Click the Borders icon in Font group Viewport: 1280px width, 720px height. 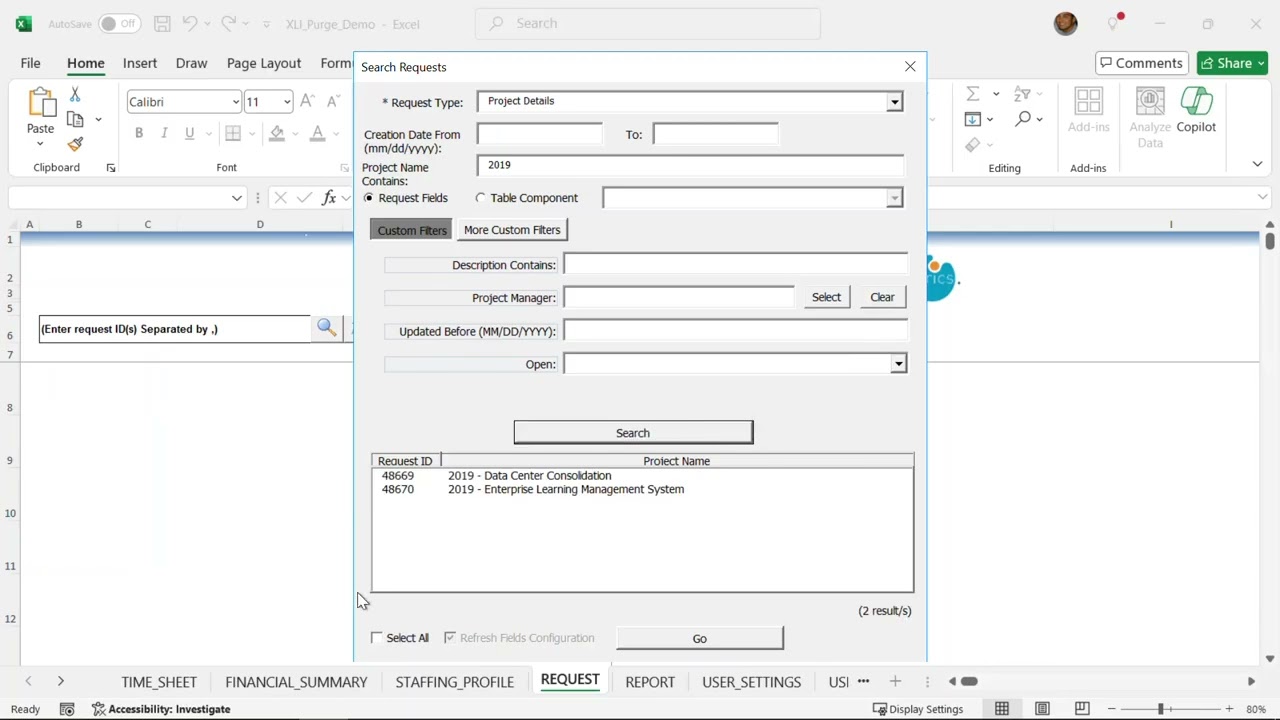tap(233, 133)
